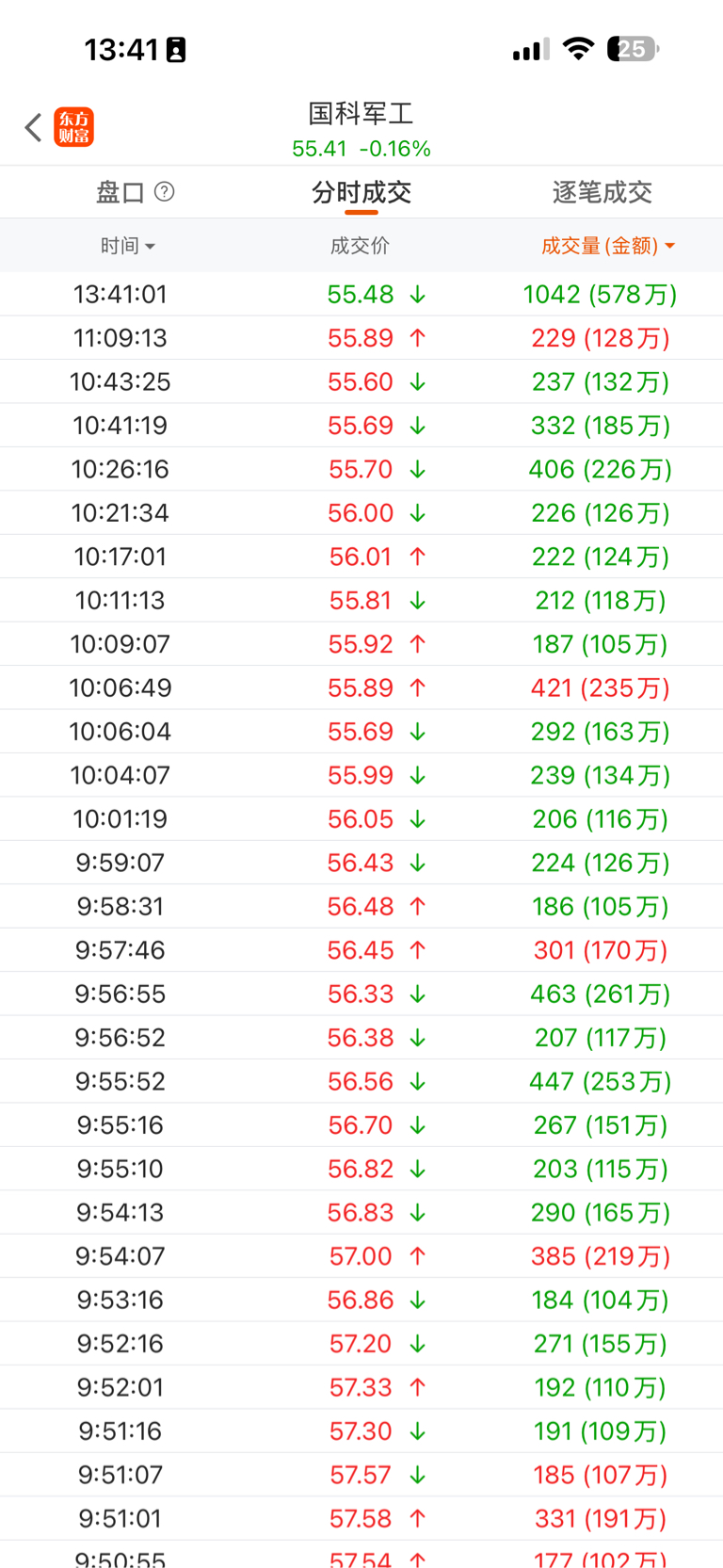Open the 时间 sort dropdown
723x1568 pixels.
[128, 246]
